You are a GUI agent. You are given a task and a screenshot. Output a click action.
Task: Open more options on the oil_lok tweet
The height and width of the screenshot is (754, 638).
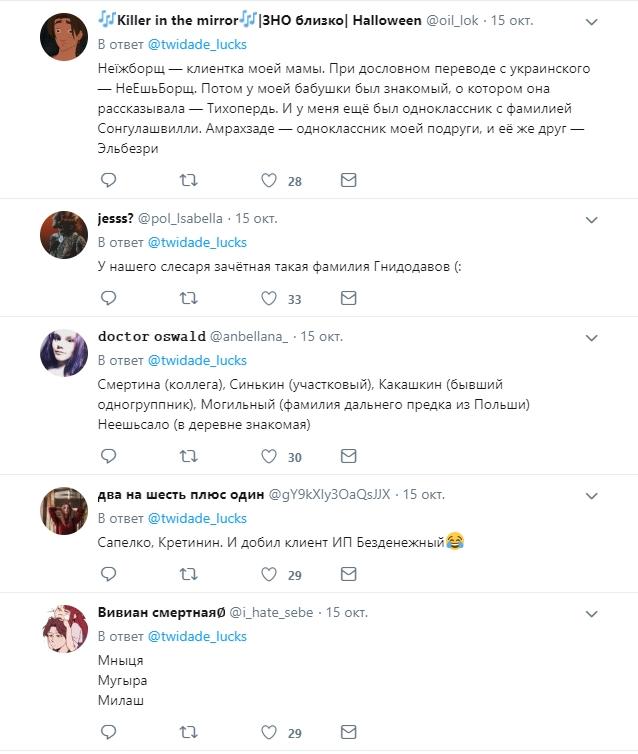591,21
